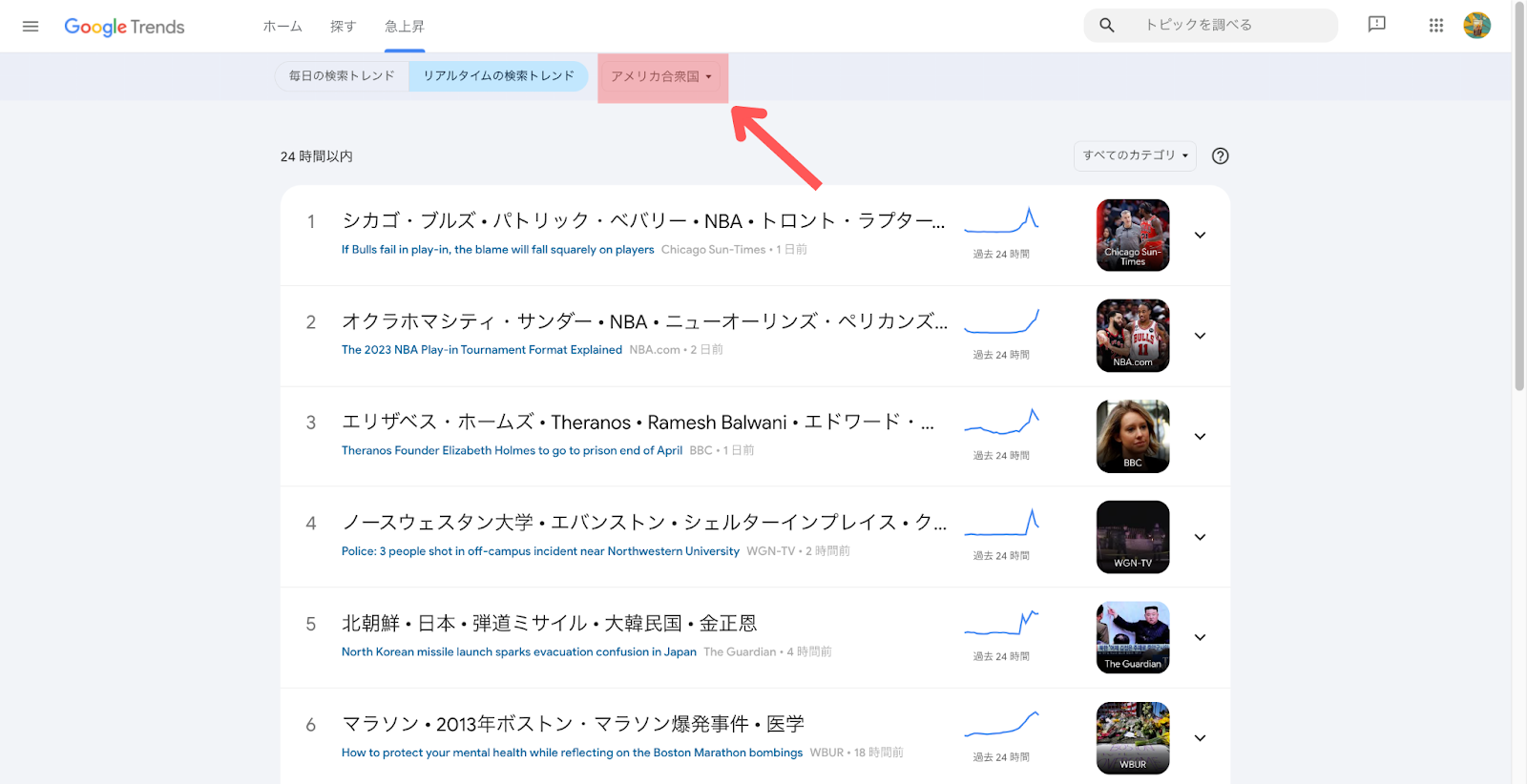Open North Korean missile launch article

tap(519, 652)
